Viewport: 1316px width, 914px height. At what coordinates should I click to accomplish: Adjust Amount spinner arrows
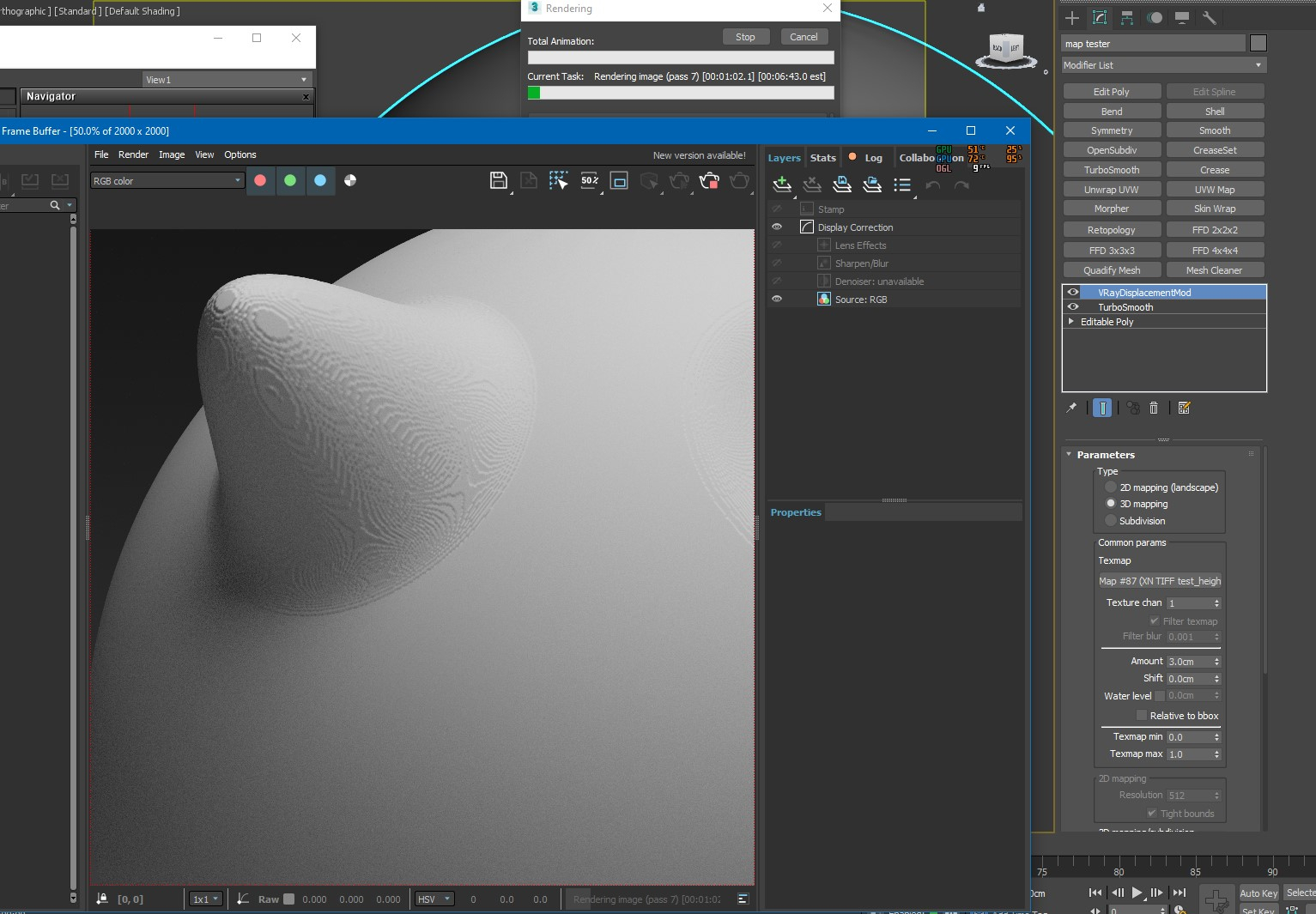(x=1216, y=662)
